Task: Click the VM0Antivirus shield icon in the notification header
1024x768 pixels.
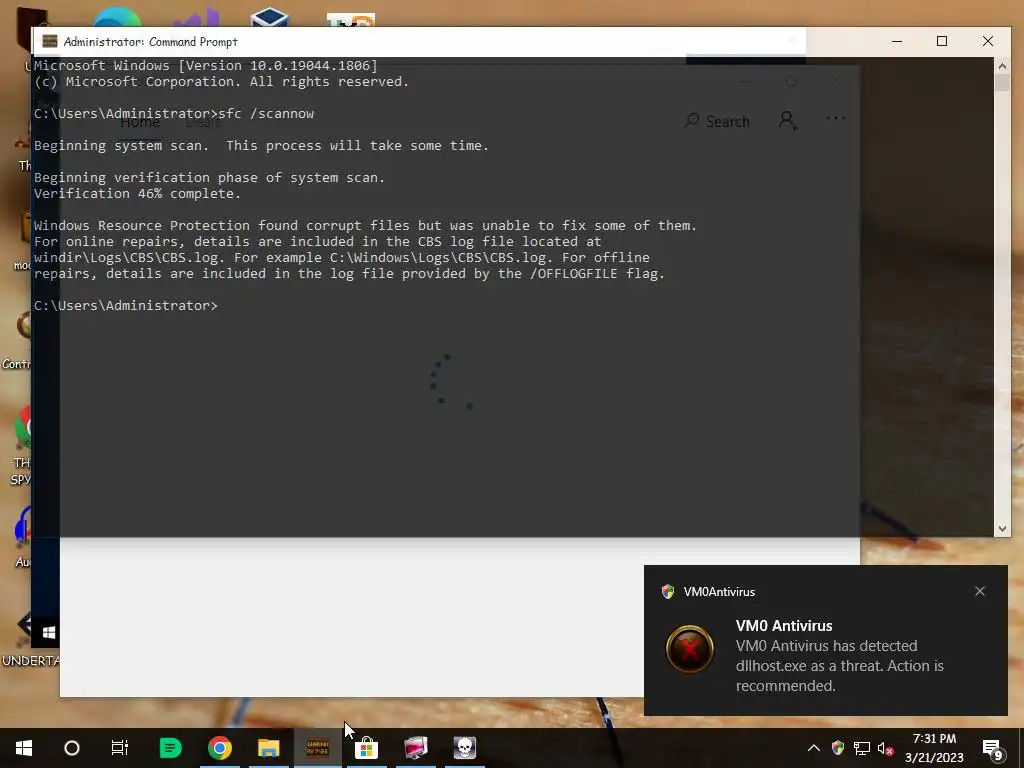Action: click(x=667, y=592)
